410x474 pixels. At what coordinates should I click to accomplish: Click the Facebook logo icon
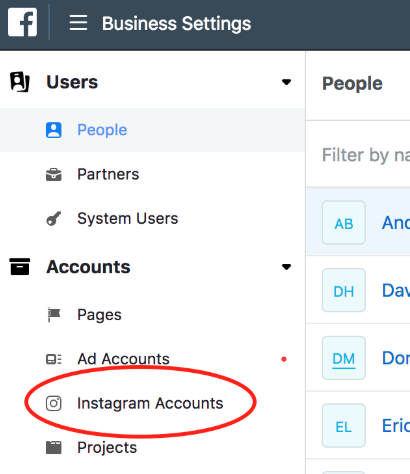pyautogui.click(x=22, y=22)
